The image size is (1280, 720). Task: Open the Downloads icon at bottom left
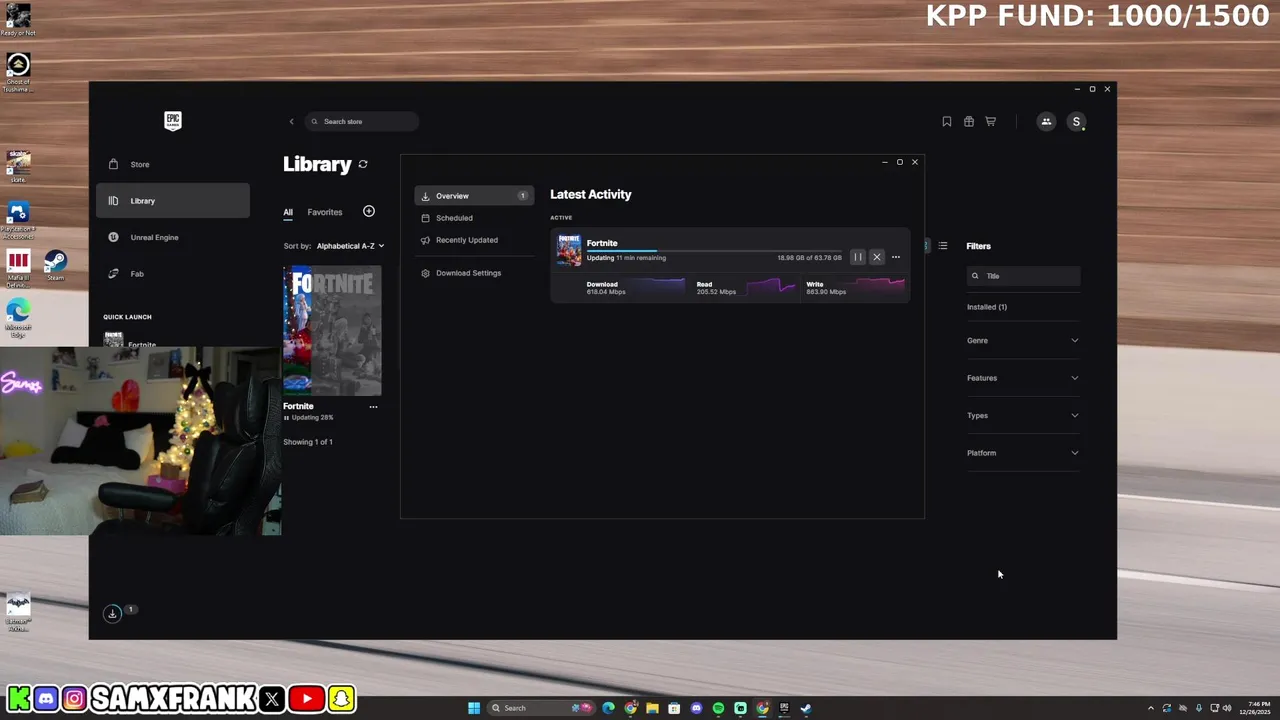tap(113, 613)
